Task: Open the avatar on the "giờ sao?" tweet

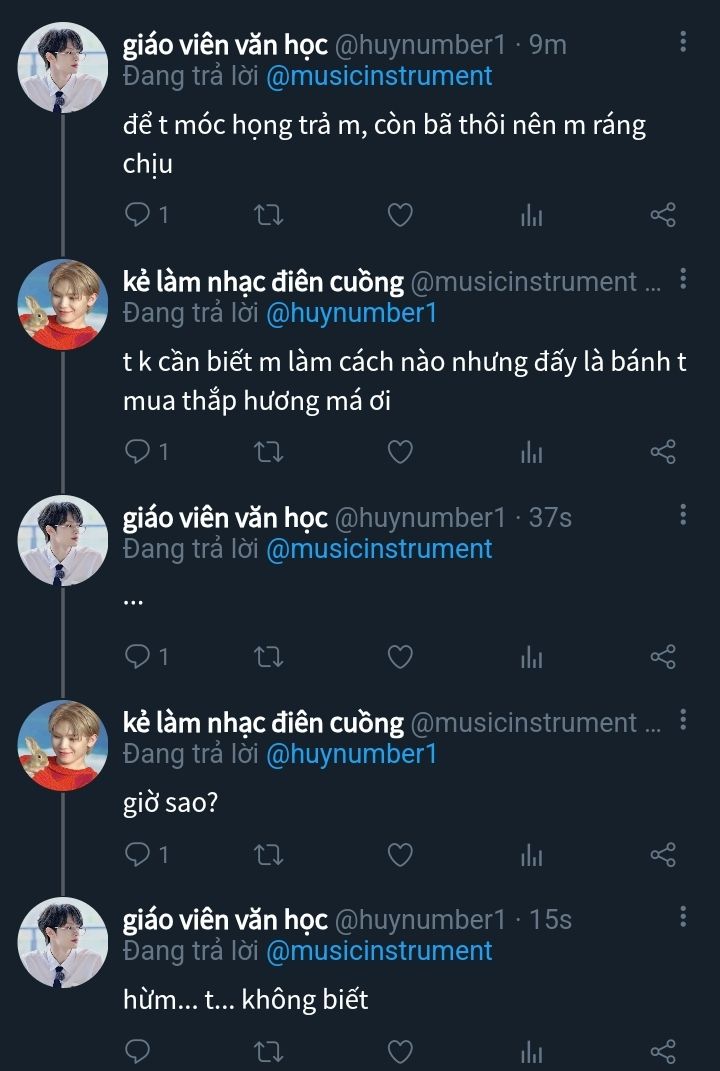Action: tap(63, 745)
